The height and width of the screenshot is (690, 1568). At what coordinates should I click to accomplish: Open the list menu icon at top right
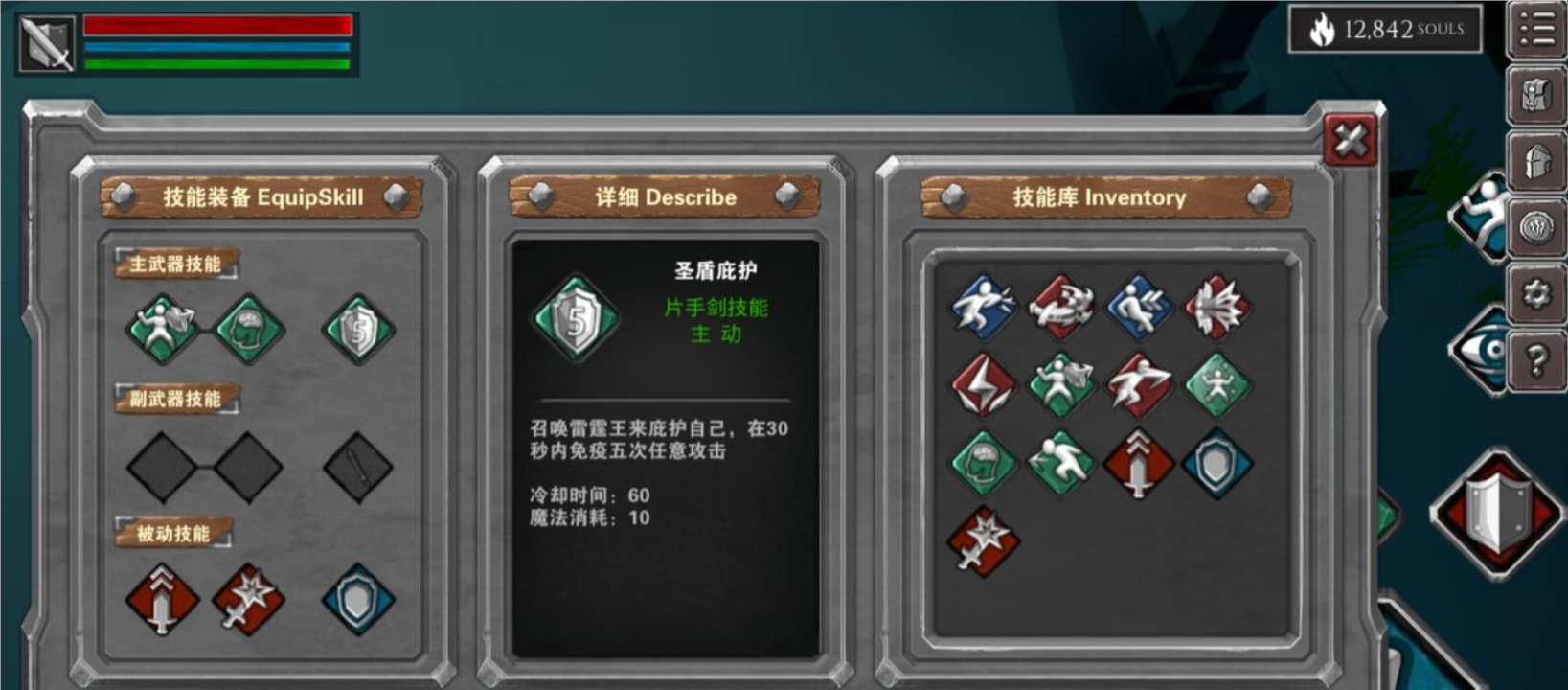pyautogui.click(x=1536, y=30)
